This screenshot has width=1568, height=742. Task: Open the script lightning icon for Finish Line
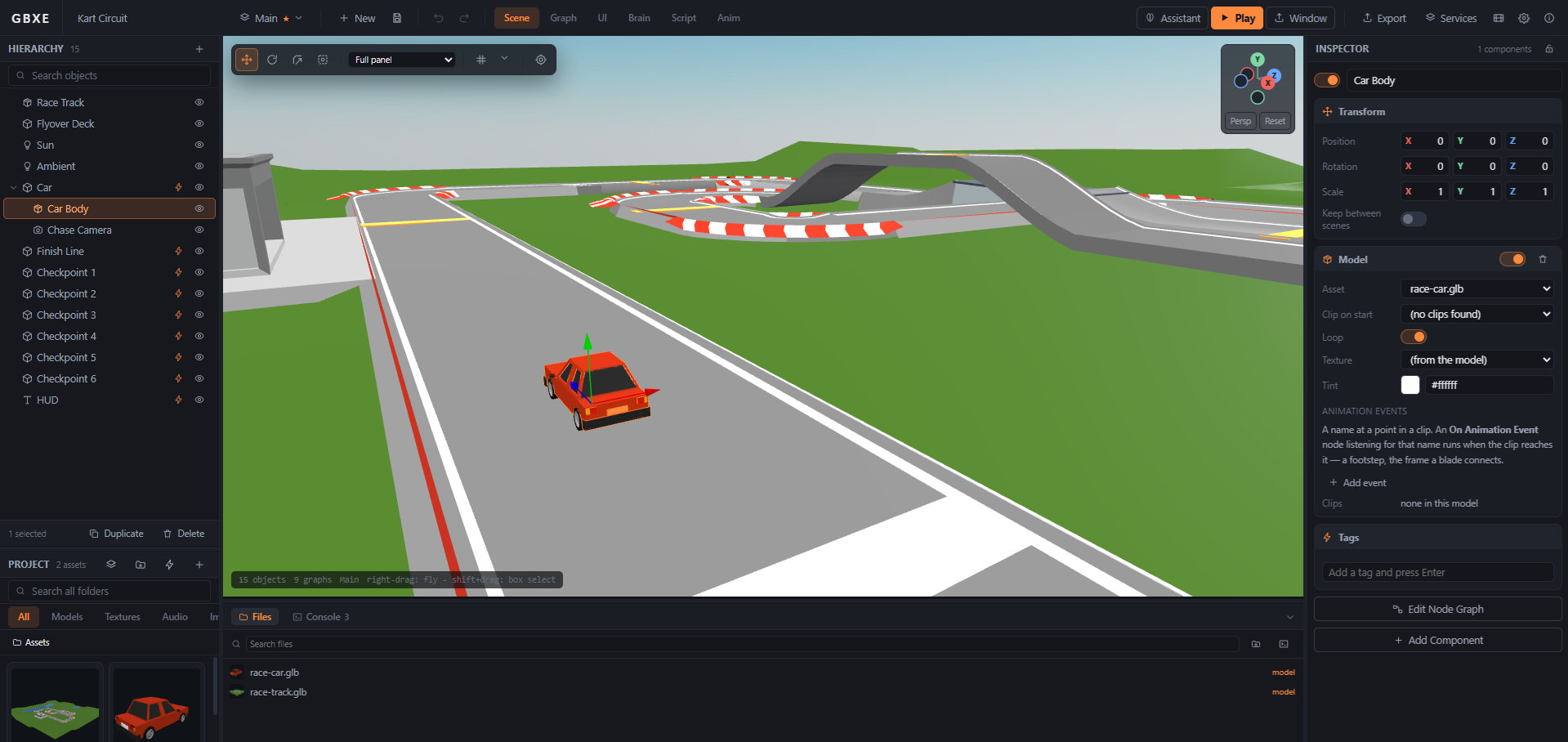pos(178,251)
